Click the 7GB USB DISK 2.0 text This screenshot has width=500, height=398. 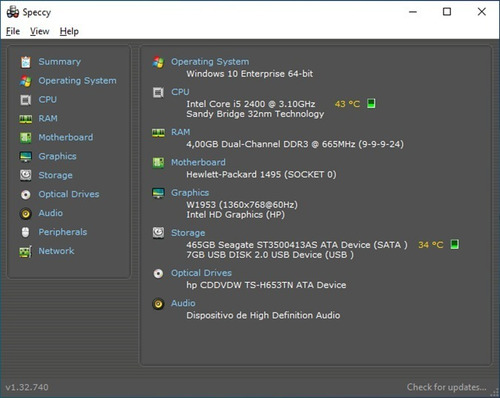tap(270, 255)
